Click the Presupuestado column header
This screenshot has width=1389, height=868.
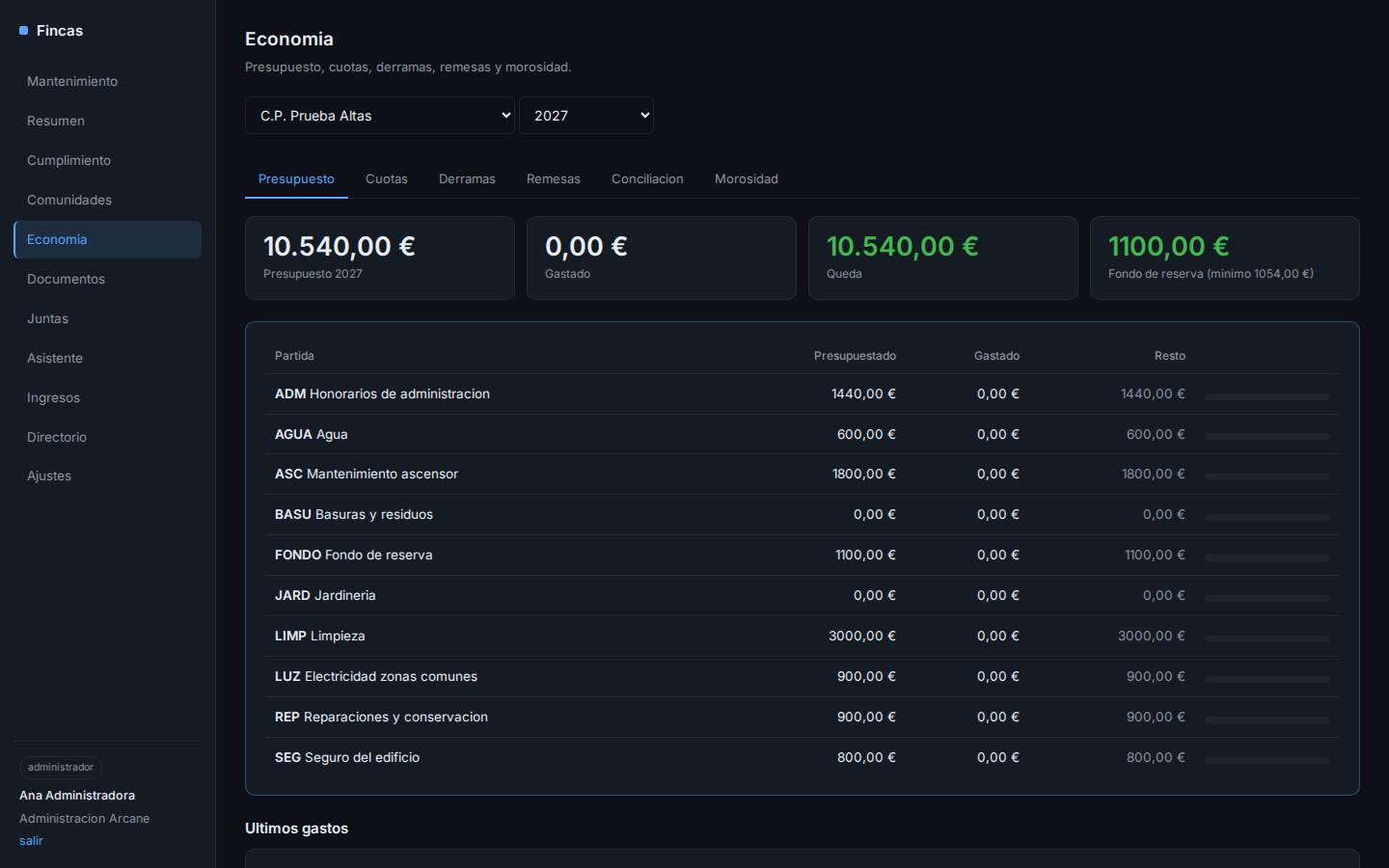[855, 356]
